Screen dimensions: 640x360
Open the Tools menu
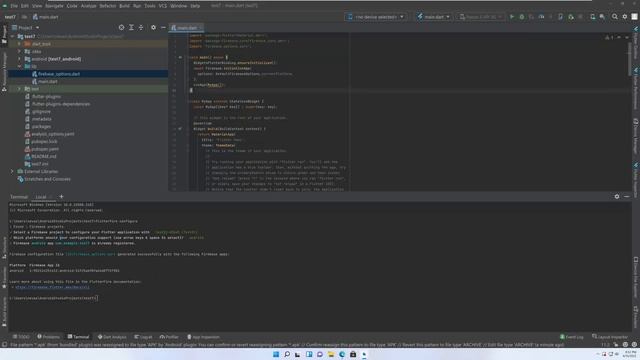150,6
